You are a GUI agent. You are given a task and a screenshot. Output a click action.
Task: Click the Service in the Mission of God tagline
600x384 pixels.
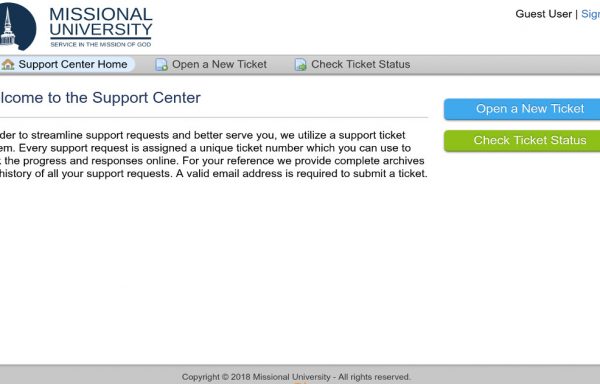[x=101, y=44]
